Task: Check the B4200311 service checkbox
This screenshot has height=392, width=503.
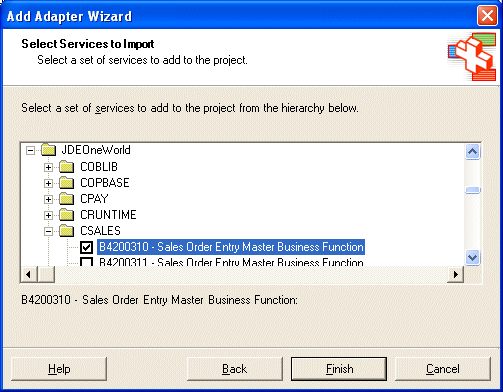Action: [86, 262]
